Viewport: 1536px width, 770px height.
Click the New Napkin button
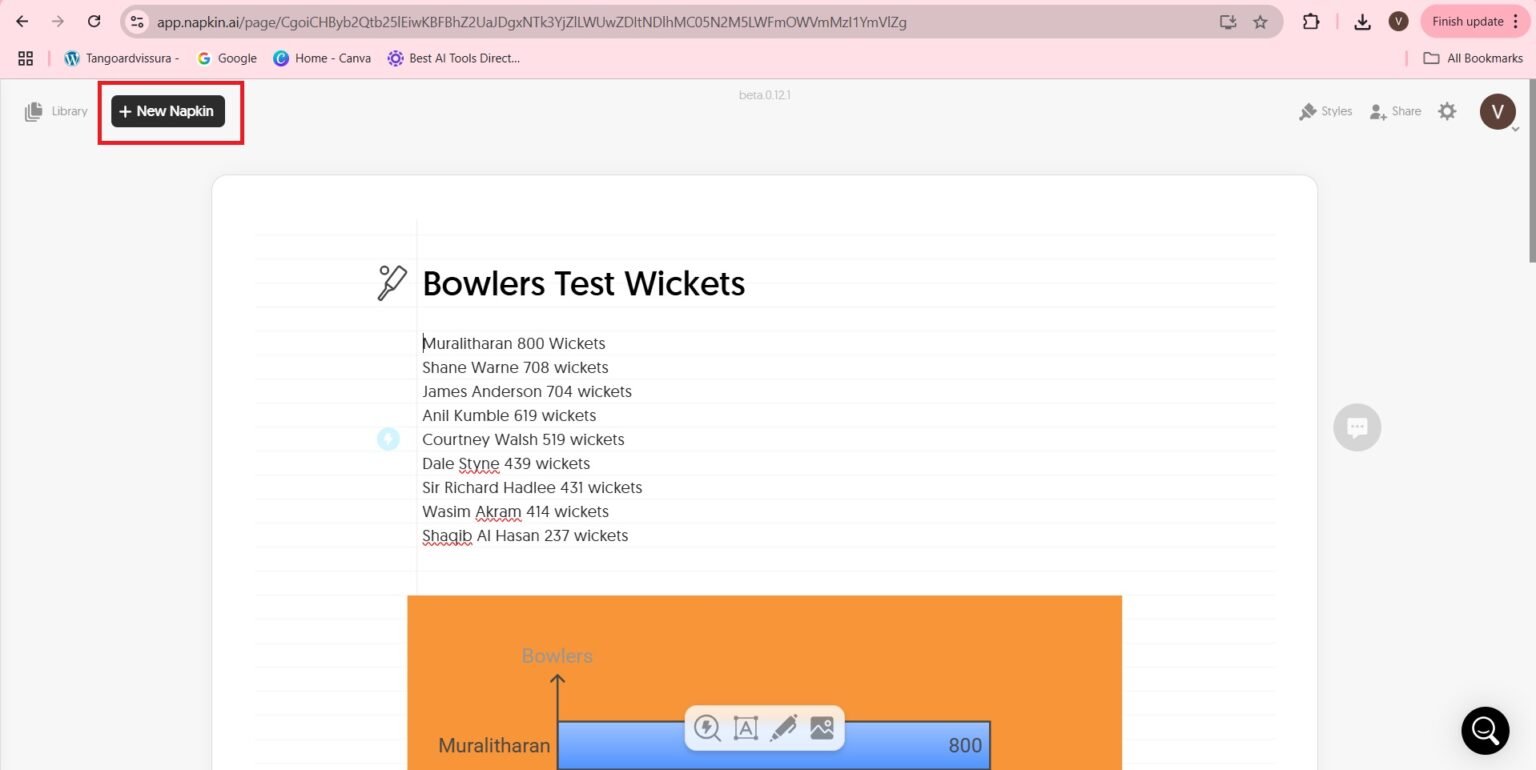(168, 111)
